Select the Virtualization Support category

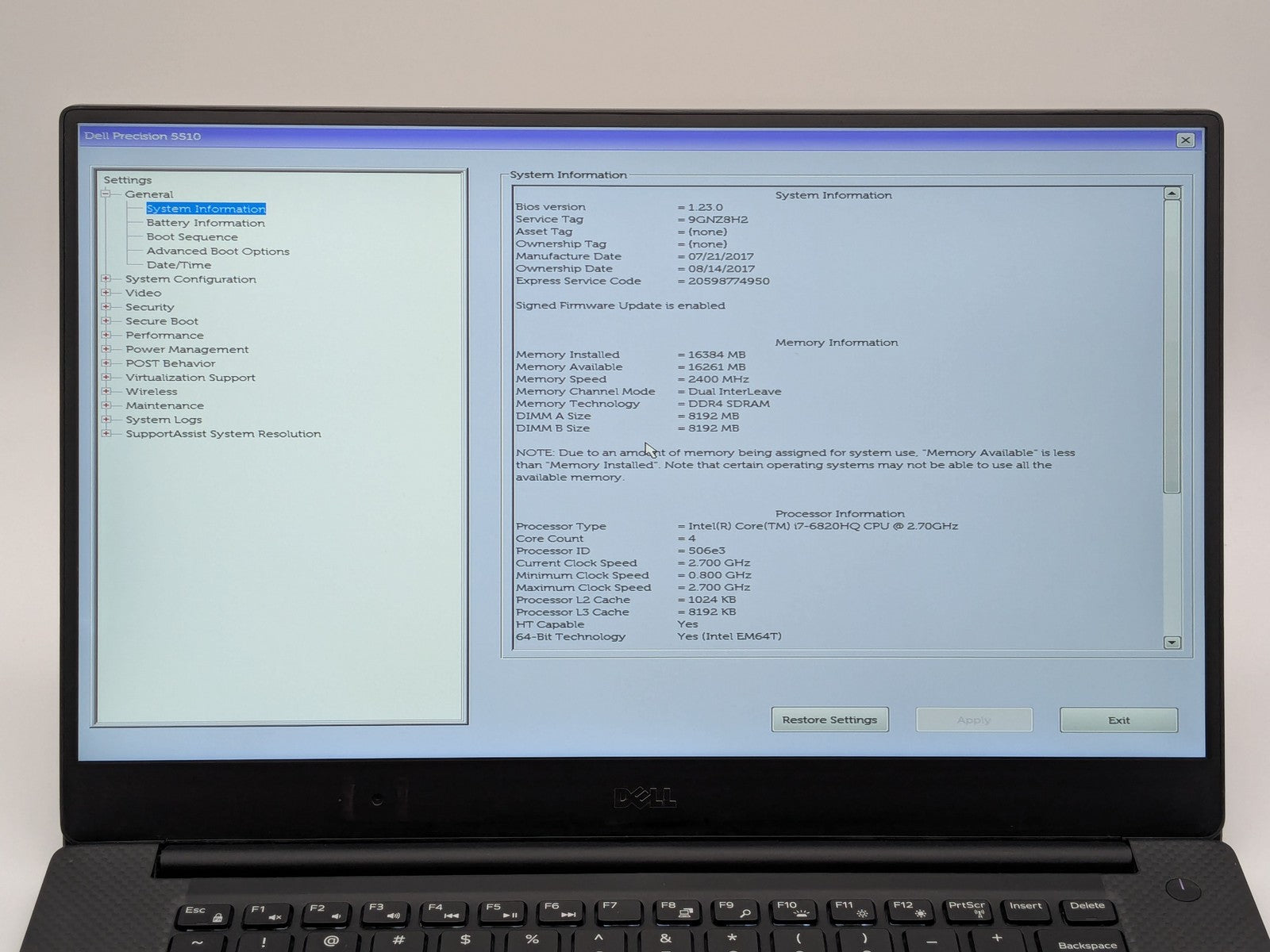pyautogui.click(x=190, y=378)
